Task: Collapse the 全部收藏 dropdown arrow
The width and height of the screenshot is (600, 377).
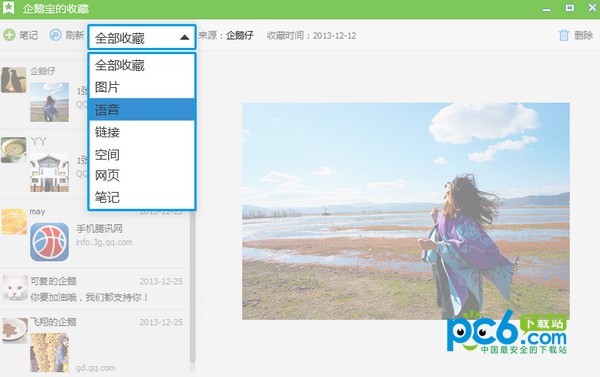Action: [184, 37]
